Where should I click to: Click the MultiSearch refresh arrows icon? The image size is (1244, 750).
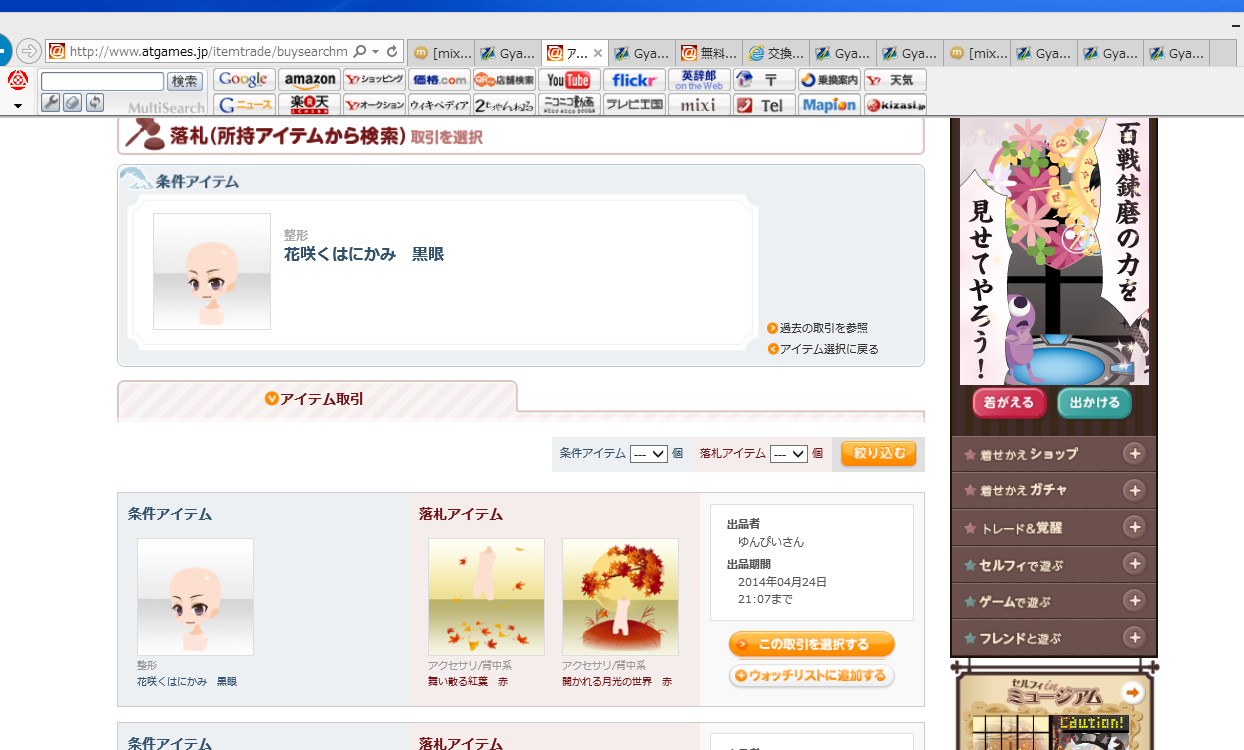pos(94,102)
